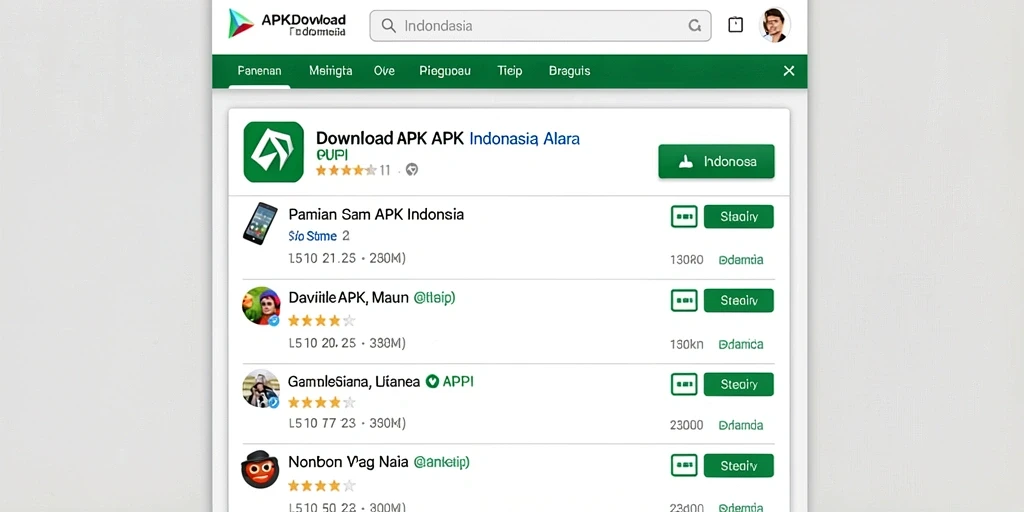Click the magnifier icon in search box
This screenshot has width=1024, height=512.
pyautogui.click(x=389, y=26)
